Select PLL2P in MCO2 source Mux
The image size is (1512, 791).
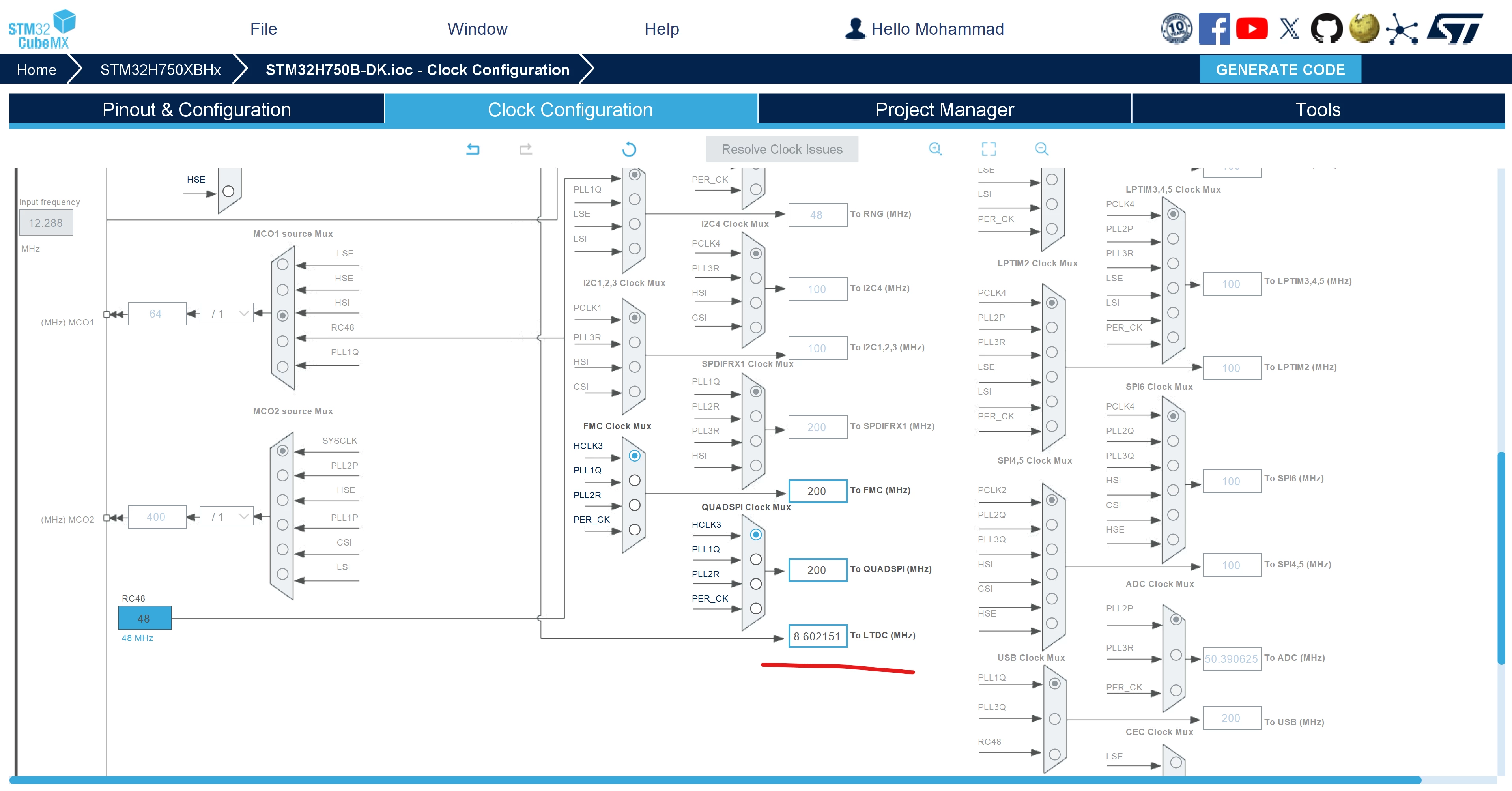[283, 476]
